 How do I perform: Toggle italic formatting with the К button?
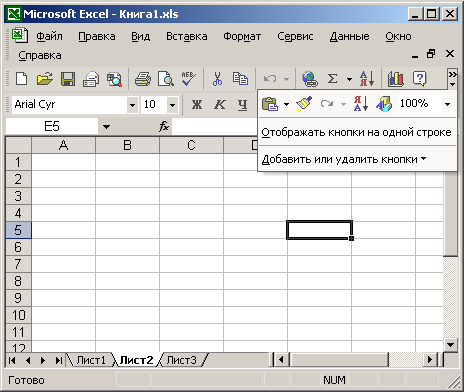click(219, 105)
